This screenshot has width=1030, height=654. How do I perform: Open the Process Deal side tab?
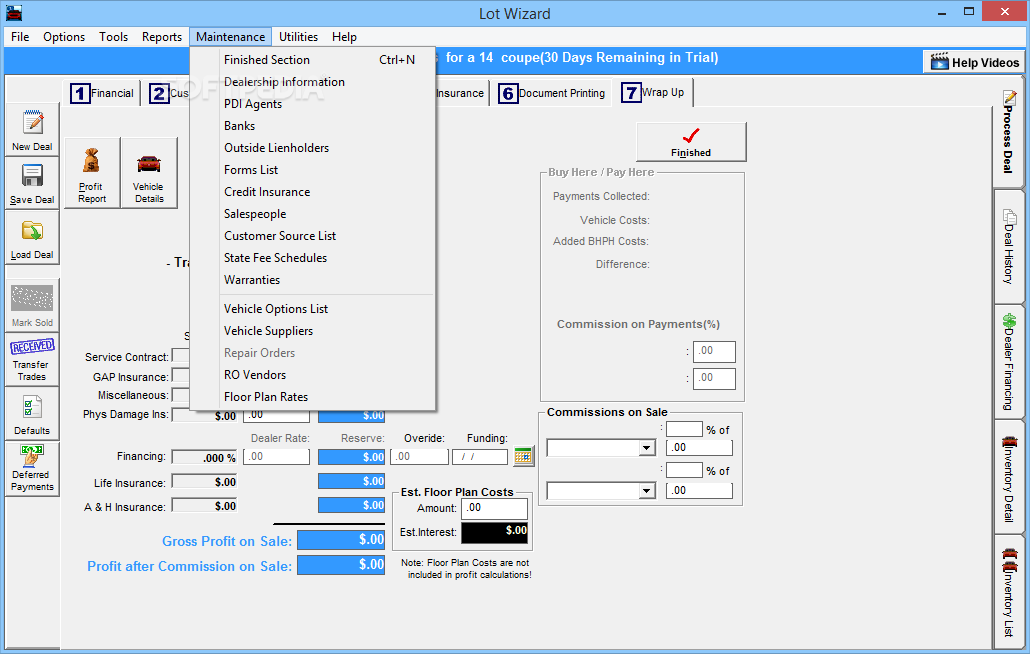1009,133
